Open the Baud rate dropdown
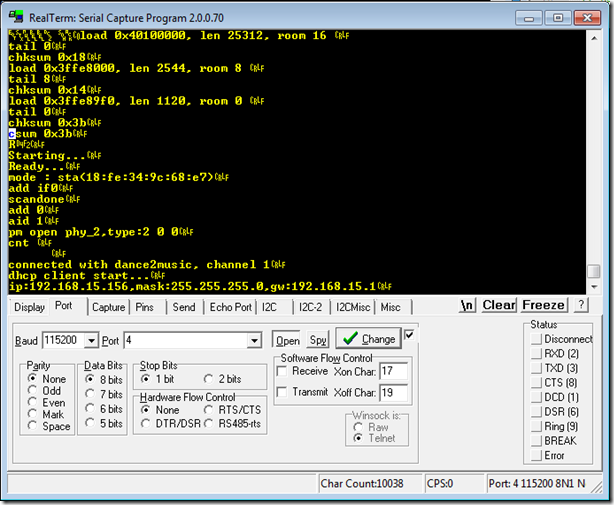The height and width of the screenshot is (505, 614). click(92, 341)
